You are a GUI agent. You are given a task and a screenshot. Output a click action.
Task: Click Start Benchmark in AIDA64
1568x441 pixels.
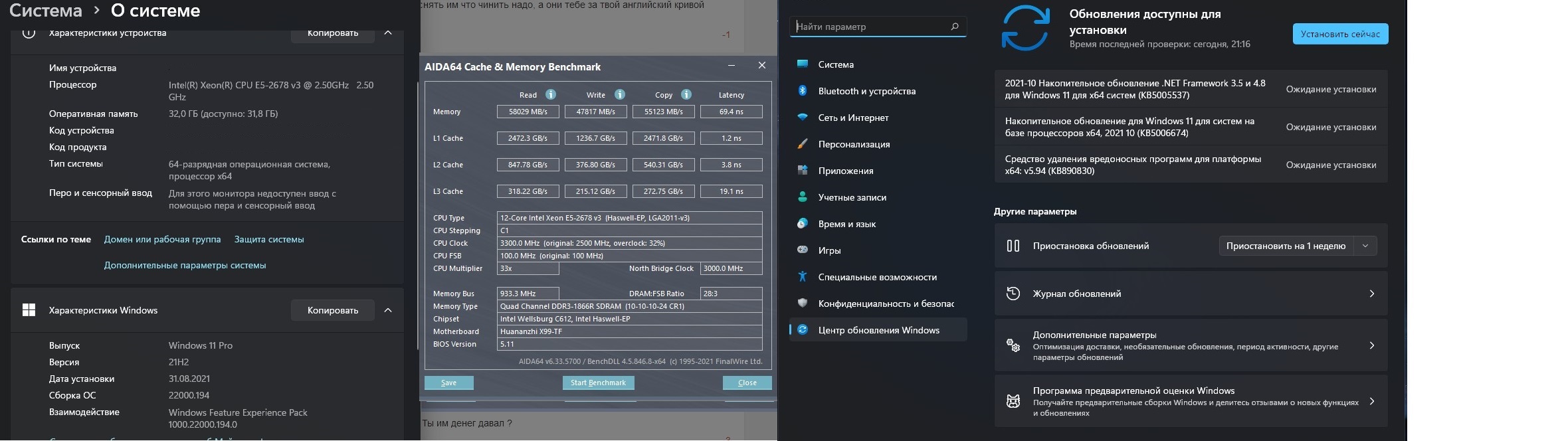pyautogui.click(x=598, y=383)
